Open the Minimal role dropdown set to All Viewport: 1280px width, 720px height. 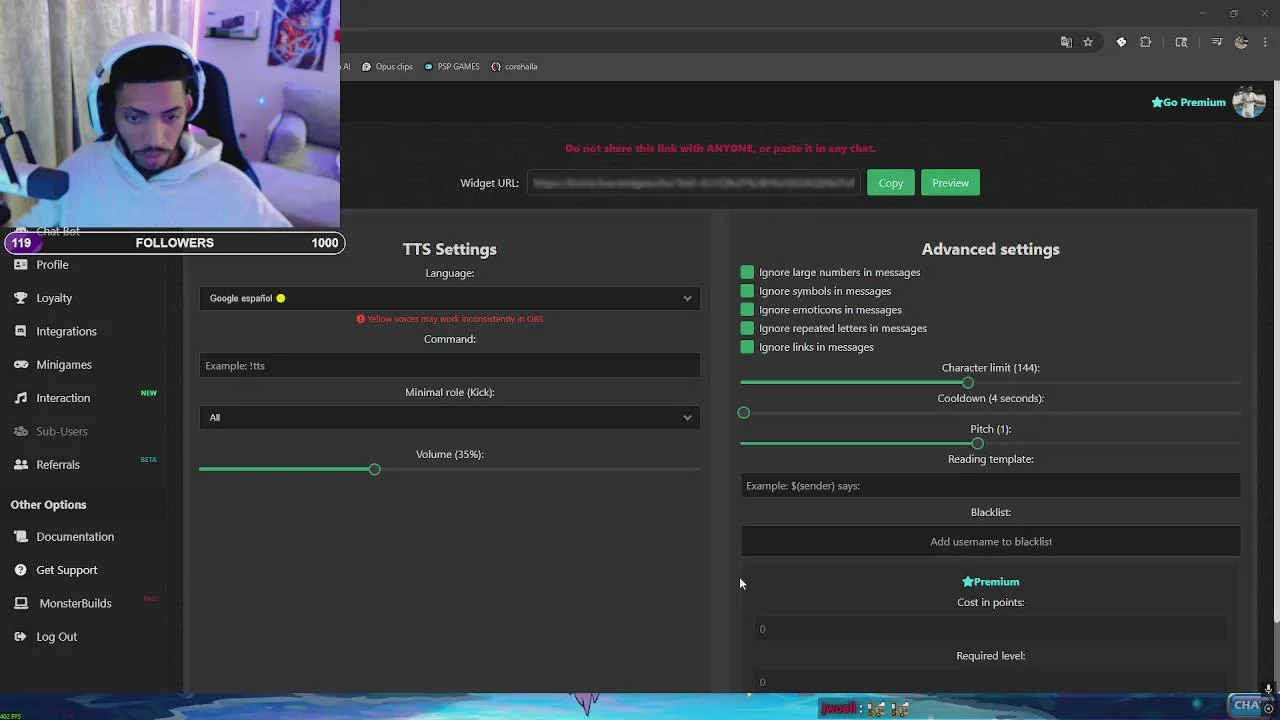coord(450,417)
